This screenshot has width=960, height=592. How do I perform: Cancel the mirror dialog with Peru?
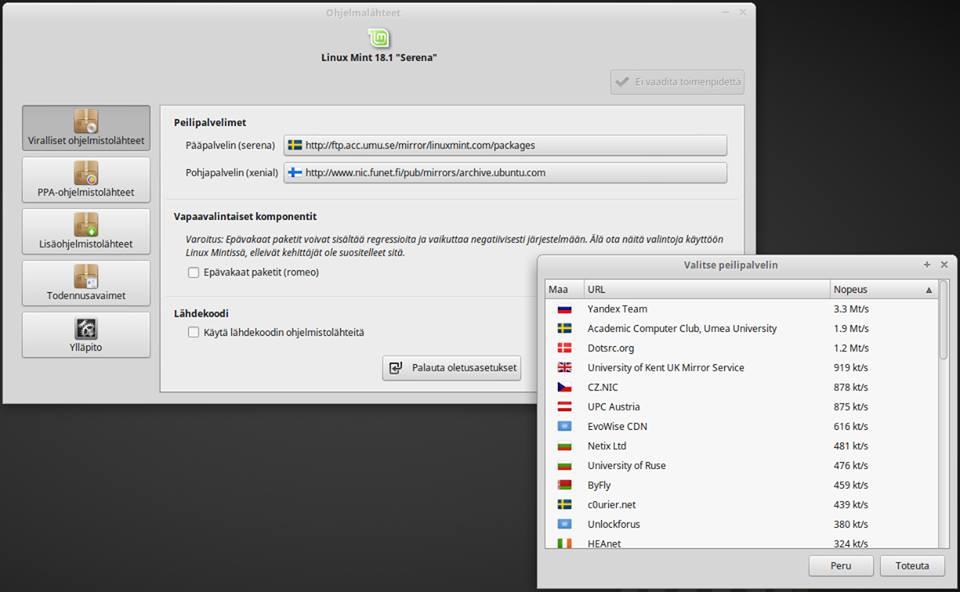pyautogui.click(x=841, y=566)
